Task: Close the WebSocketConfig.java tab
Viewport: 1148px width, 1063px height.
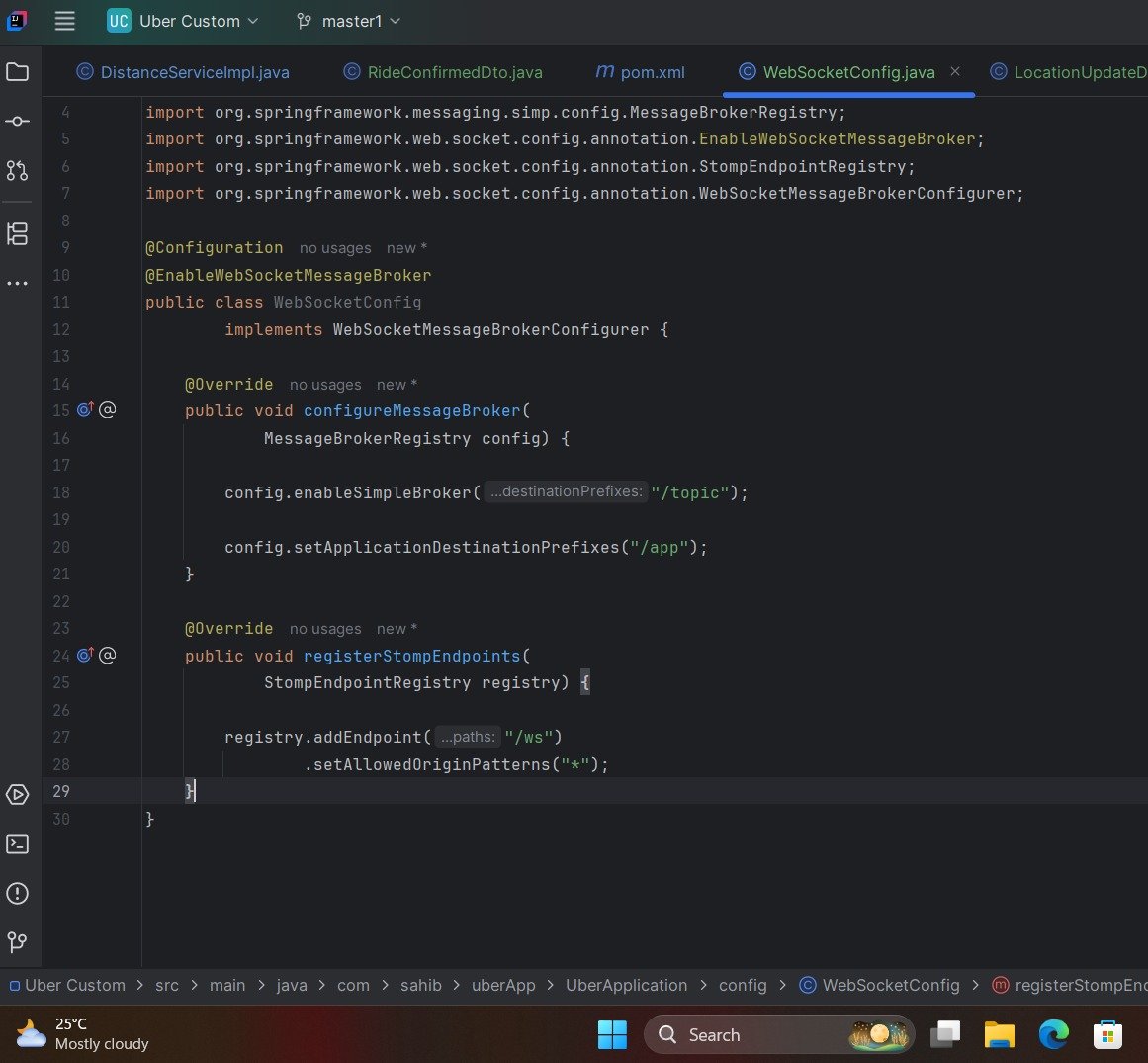Action: (955, 72)
